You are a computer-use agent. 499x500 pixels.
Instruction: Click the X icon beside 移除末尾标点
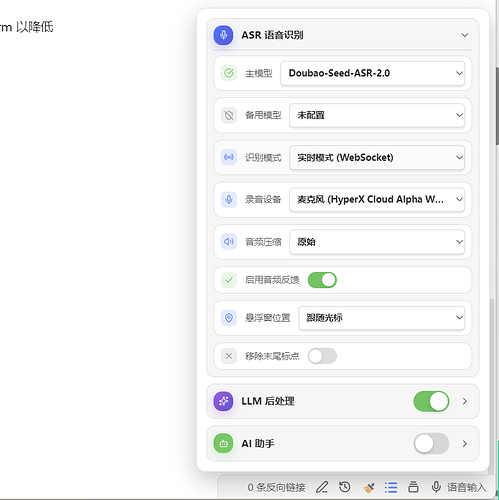229,356
